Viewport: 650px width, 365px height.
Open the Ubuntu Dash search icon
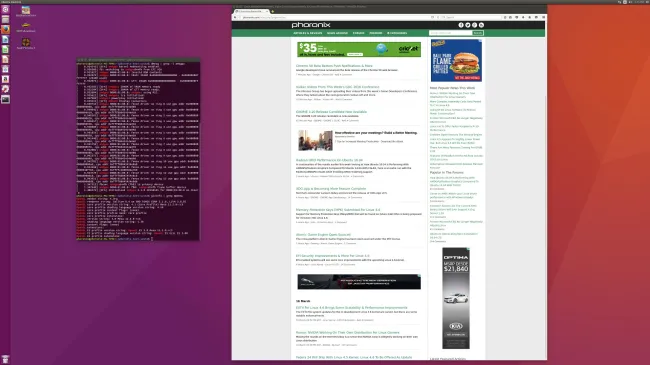coord(5,10)
